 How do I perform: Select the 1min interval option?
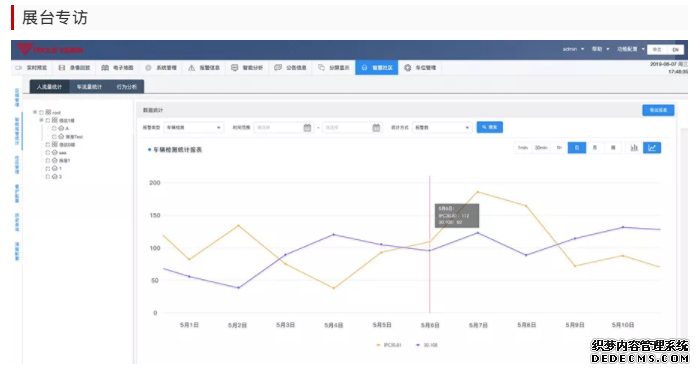[523, 148]
